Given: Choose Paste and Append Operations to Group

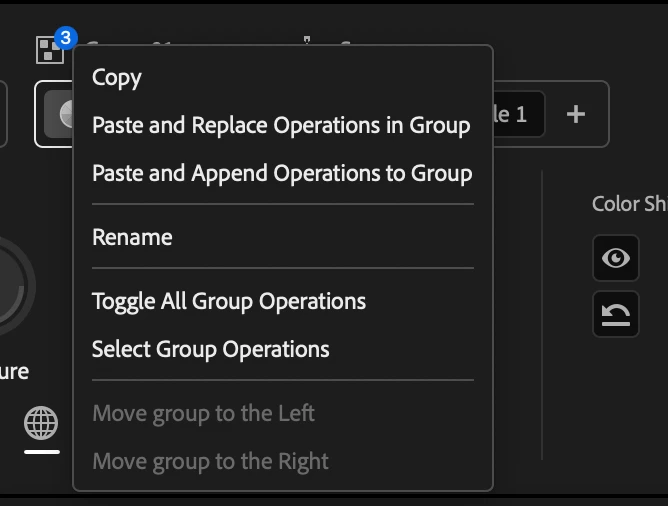Looking at the screenshot, I should tap(282, 173).
